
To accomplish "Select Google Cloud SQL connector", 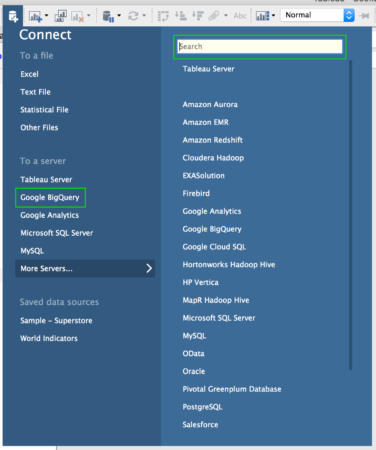I will [214, 247].
